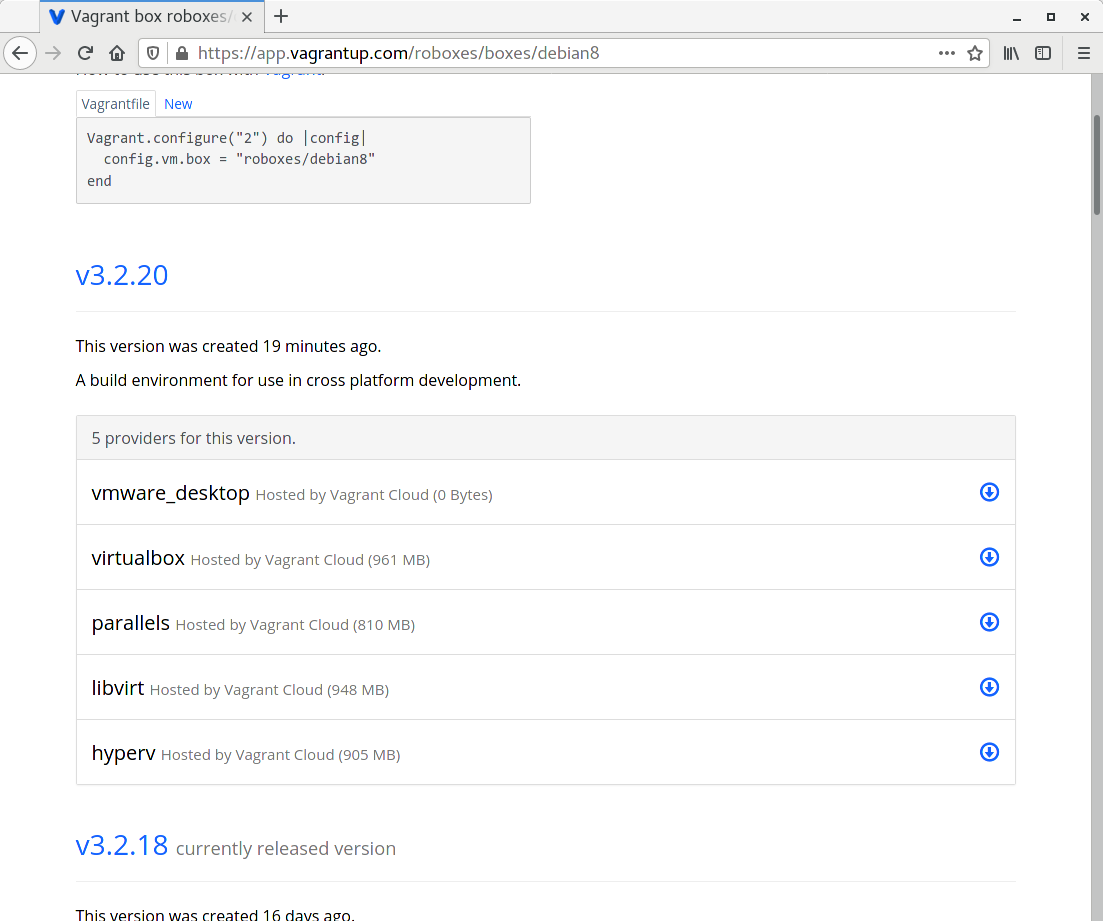Click 'This version was created 19 minutes ago.'
The image size is (1103, 921).
[228, 346]
